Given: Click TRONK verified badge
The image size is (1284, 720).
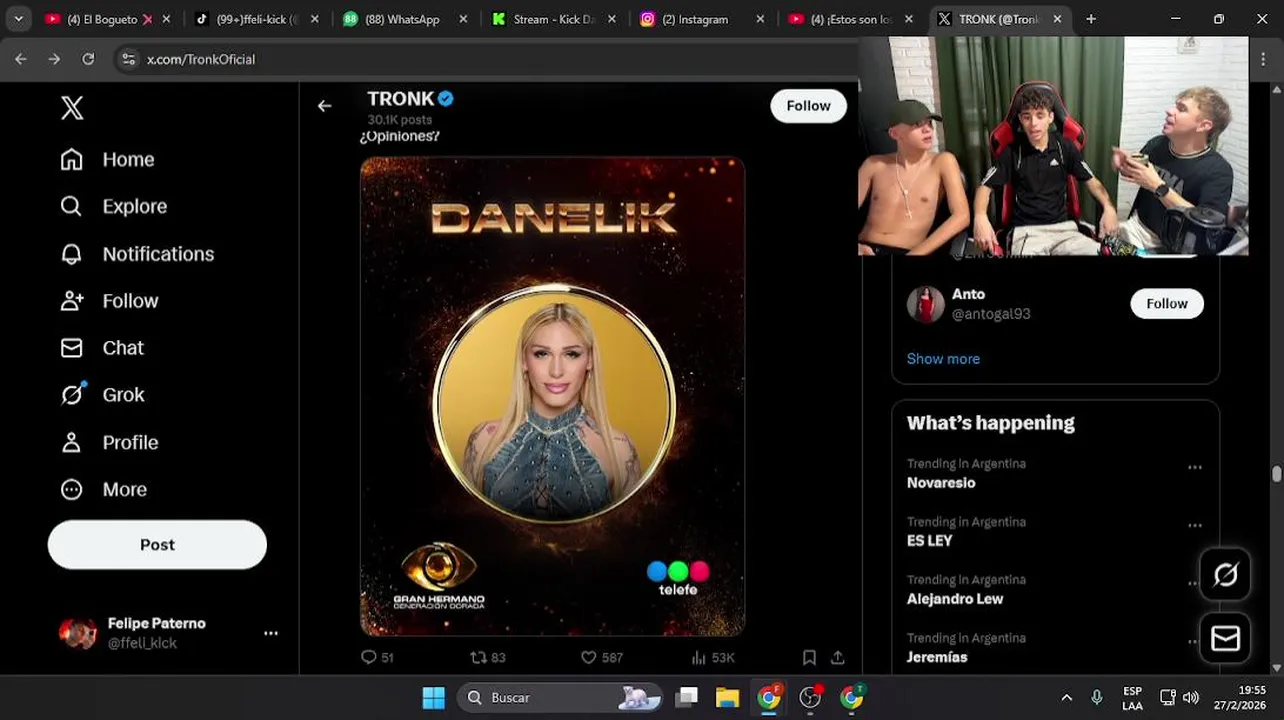Looking at the screenshot, I should pyautogui.click(x=446, y=99).
